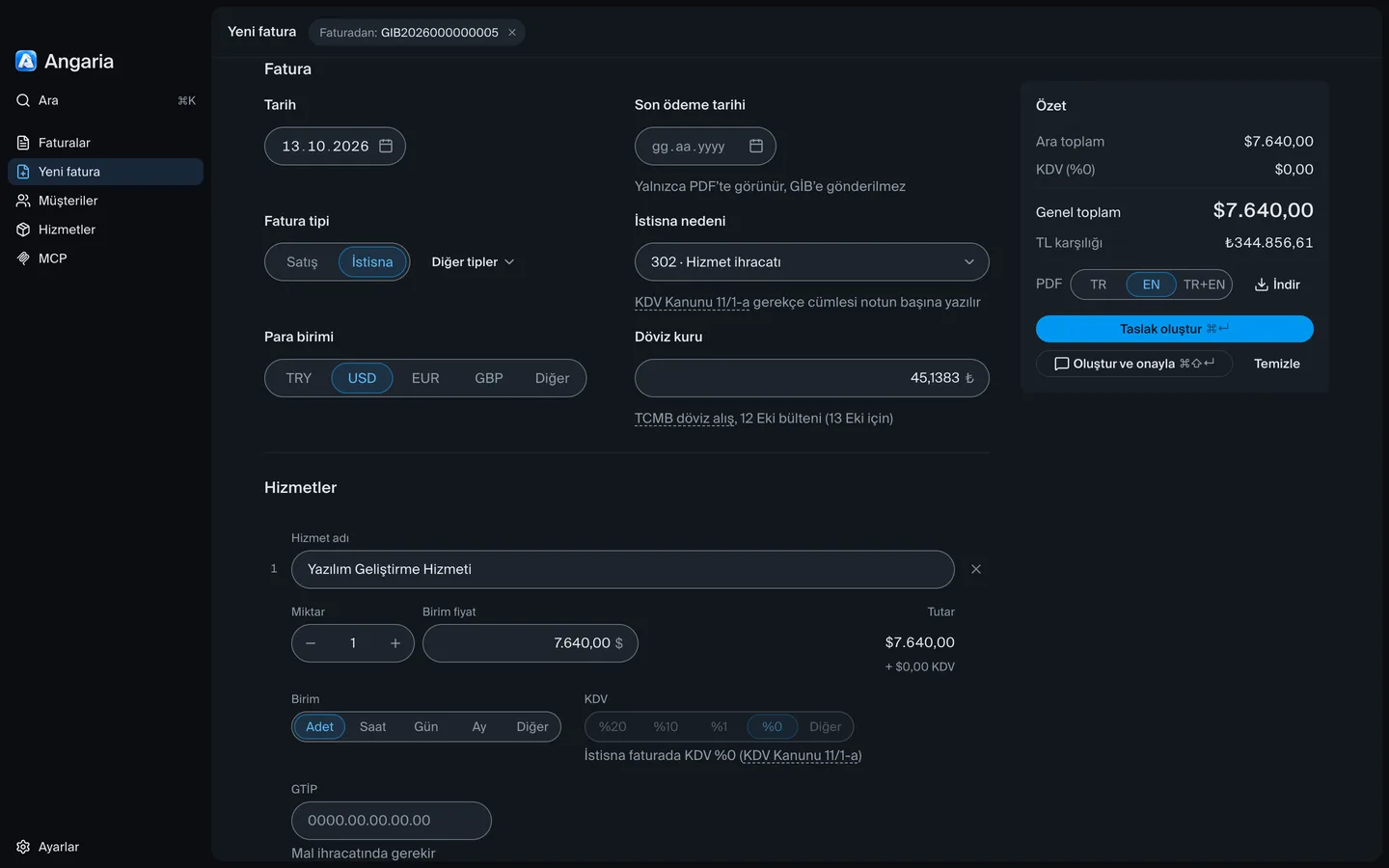Open calendar picker for Son ödeme tarihi

756,146
